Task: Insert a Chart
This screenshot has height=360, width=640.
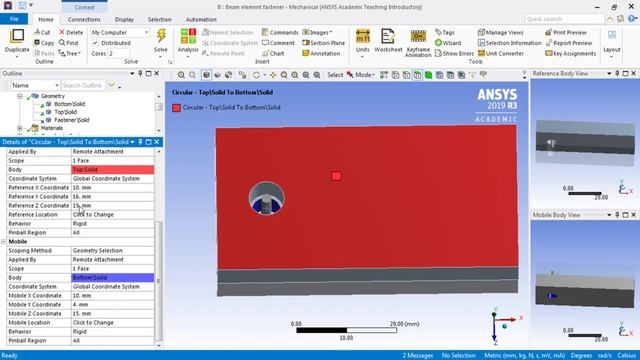Action: tap(273, 53)
